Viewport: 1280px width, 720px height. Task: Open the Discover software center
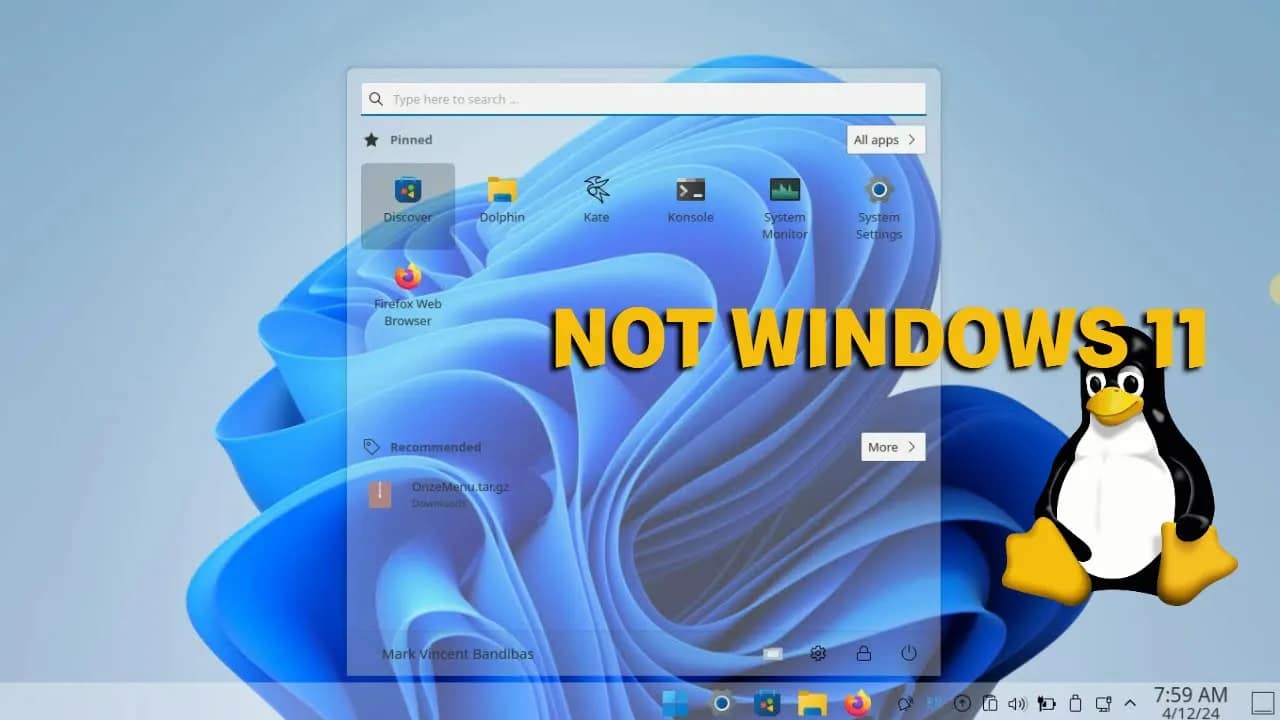coord(407,195)
